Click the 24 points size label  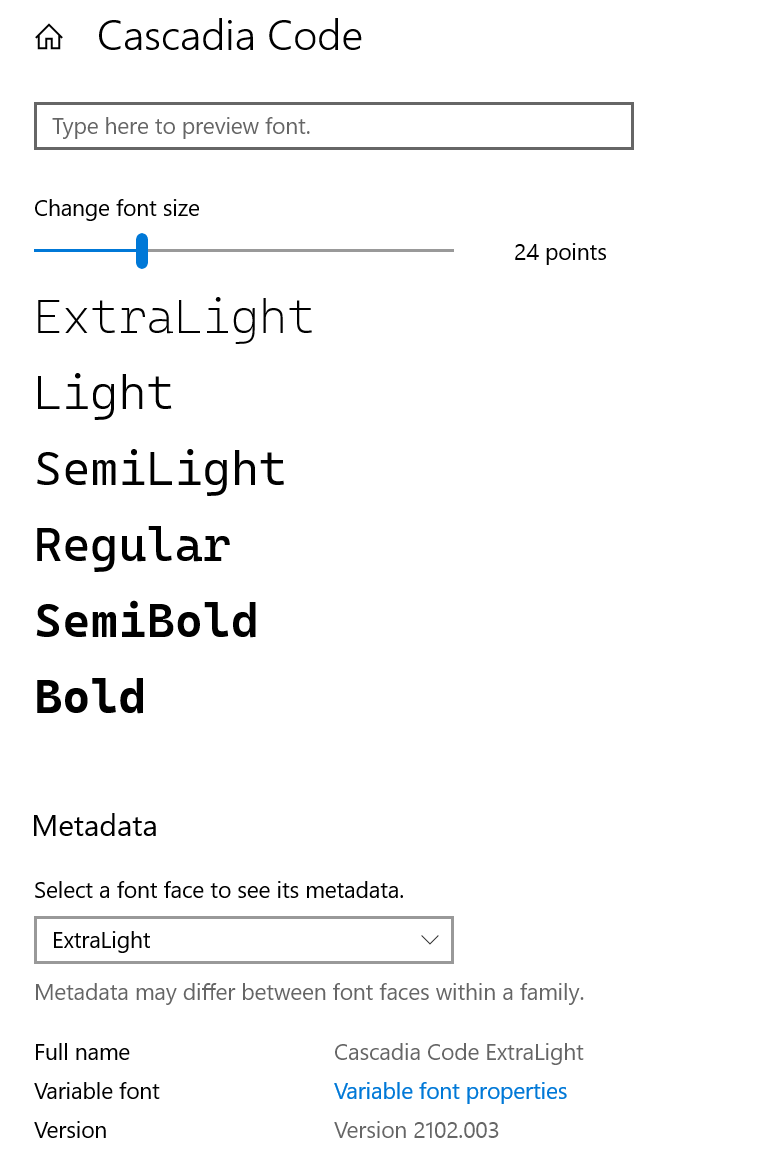(x=560, y=252)
